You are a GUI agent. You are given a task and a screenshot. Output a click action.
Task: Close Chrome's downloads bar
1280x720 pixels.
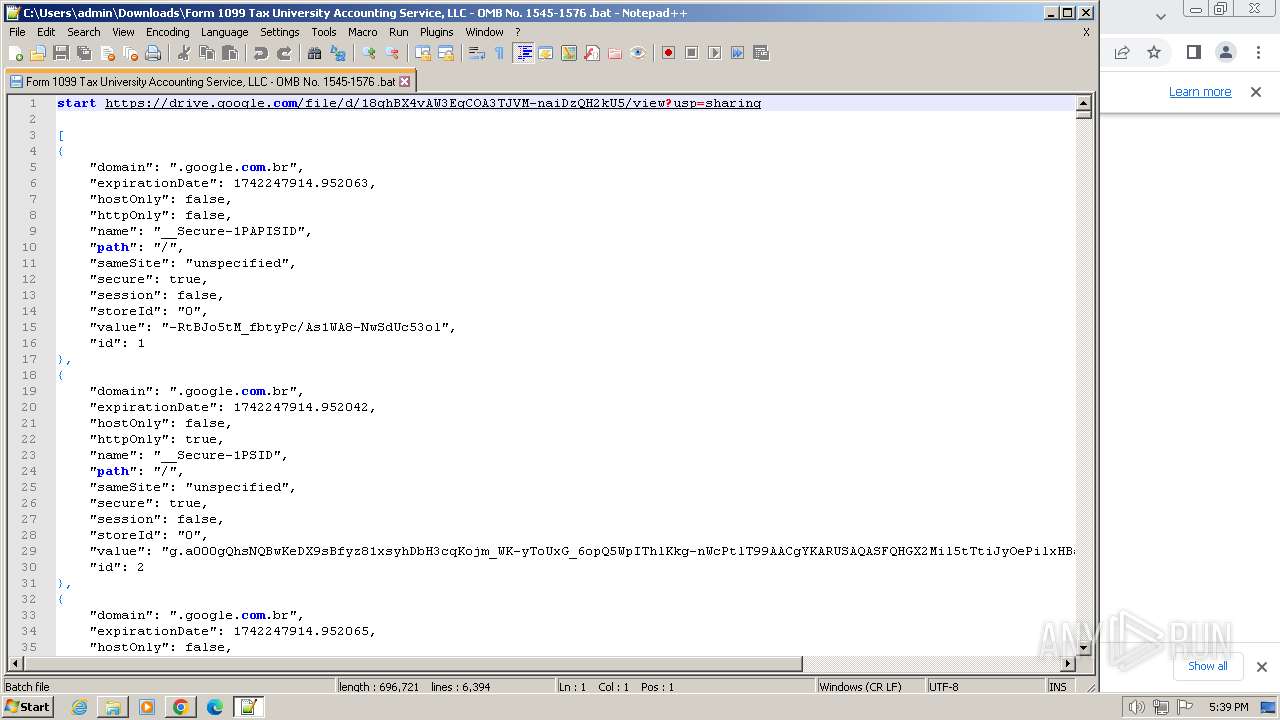tap(1261, 667)
